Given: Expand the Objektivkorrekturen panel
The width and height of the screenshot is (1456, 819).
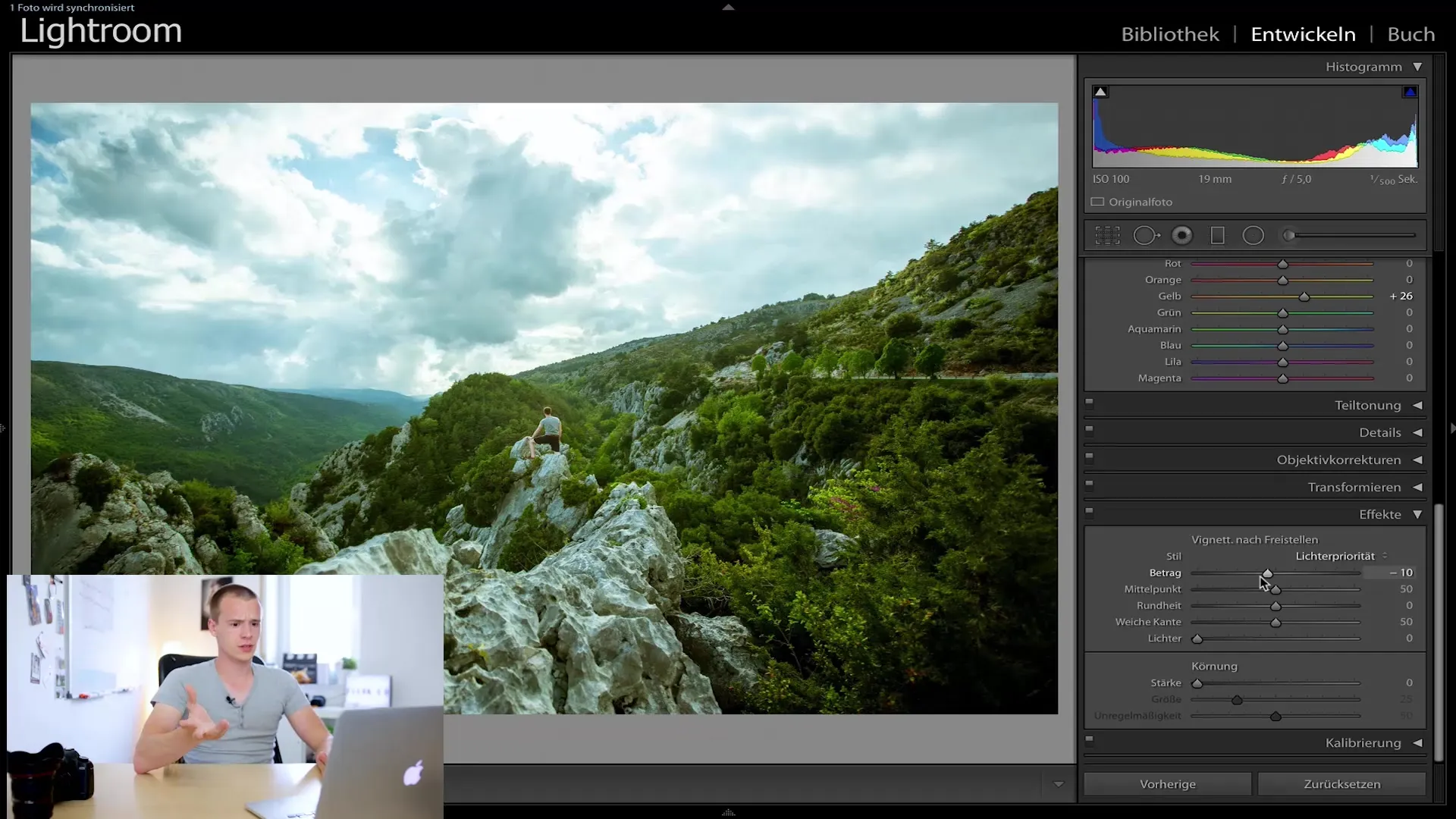Looking at the screenshot, I should [1417, 460].
